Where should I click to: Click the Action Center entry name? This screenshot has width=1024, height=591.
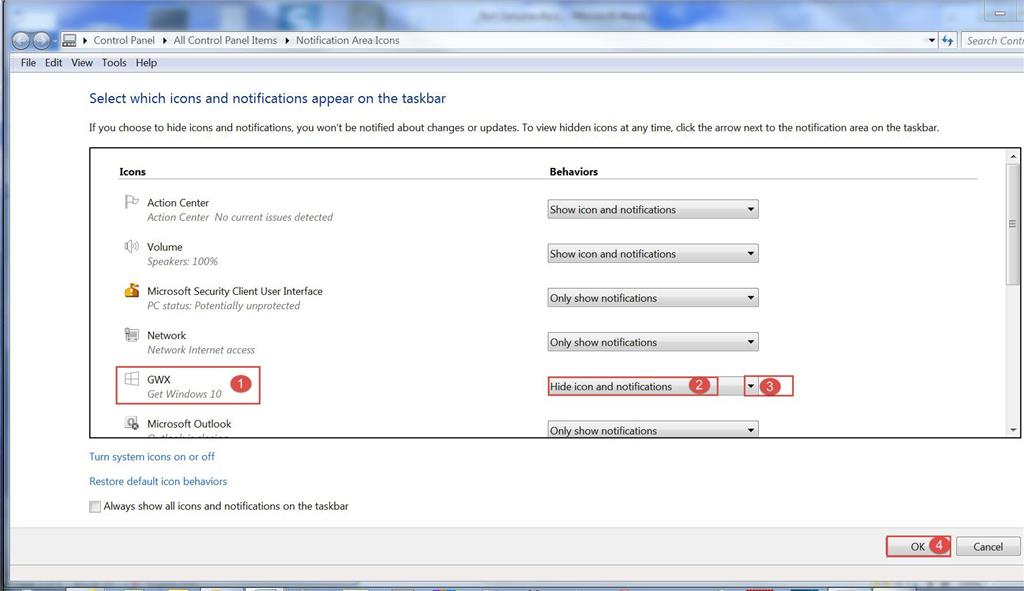click(x=178, y=203)
